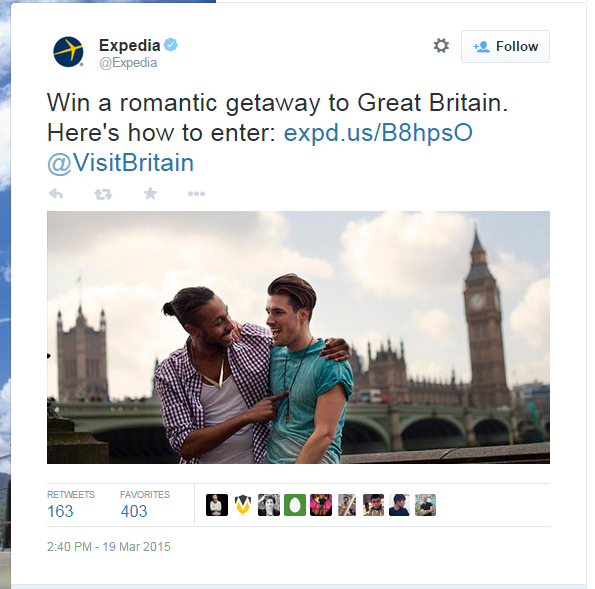Click the reply arrow icon
Viewport: 595px width, 589px height.
pyautogui.click(x=56, y=194)
